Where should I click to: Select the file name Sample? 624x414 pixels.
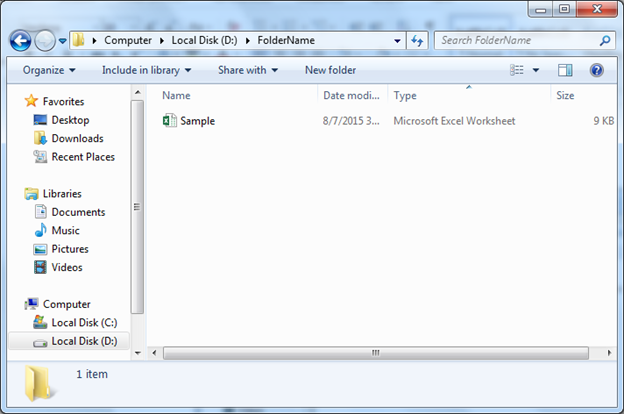click(x=197, y=121)
